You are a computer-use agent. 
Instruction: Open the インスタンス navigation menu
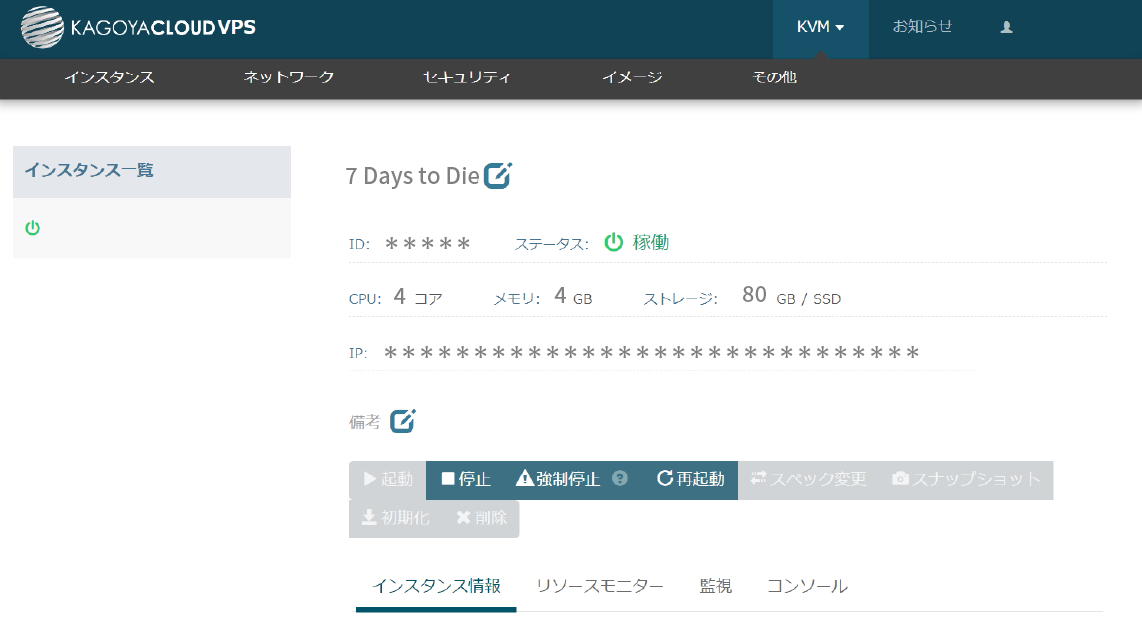coord(109,77)
